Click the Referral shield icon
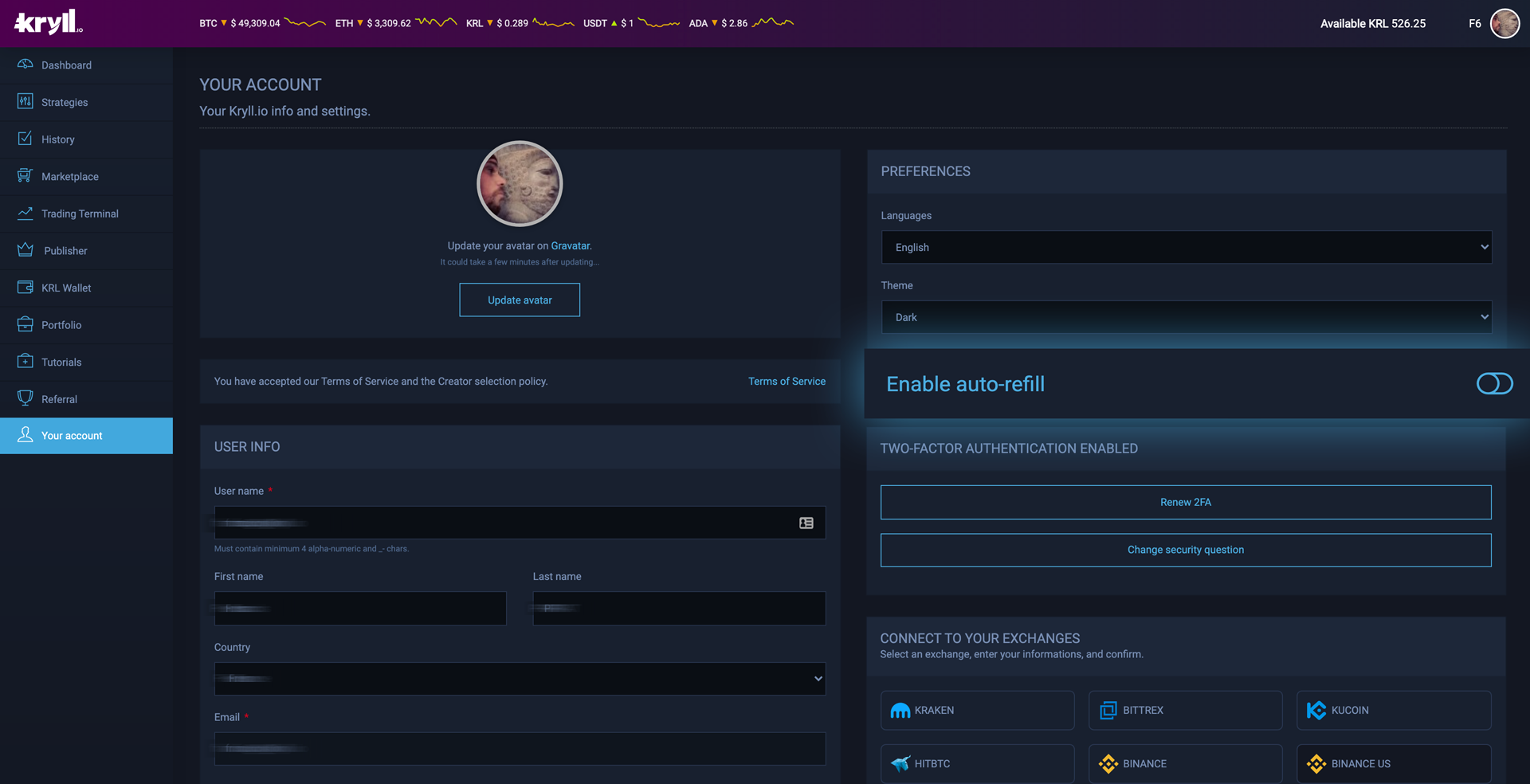 pos(25,398)
